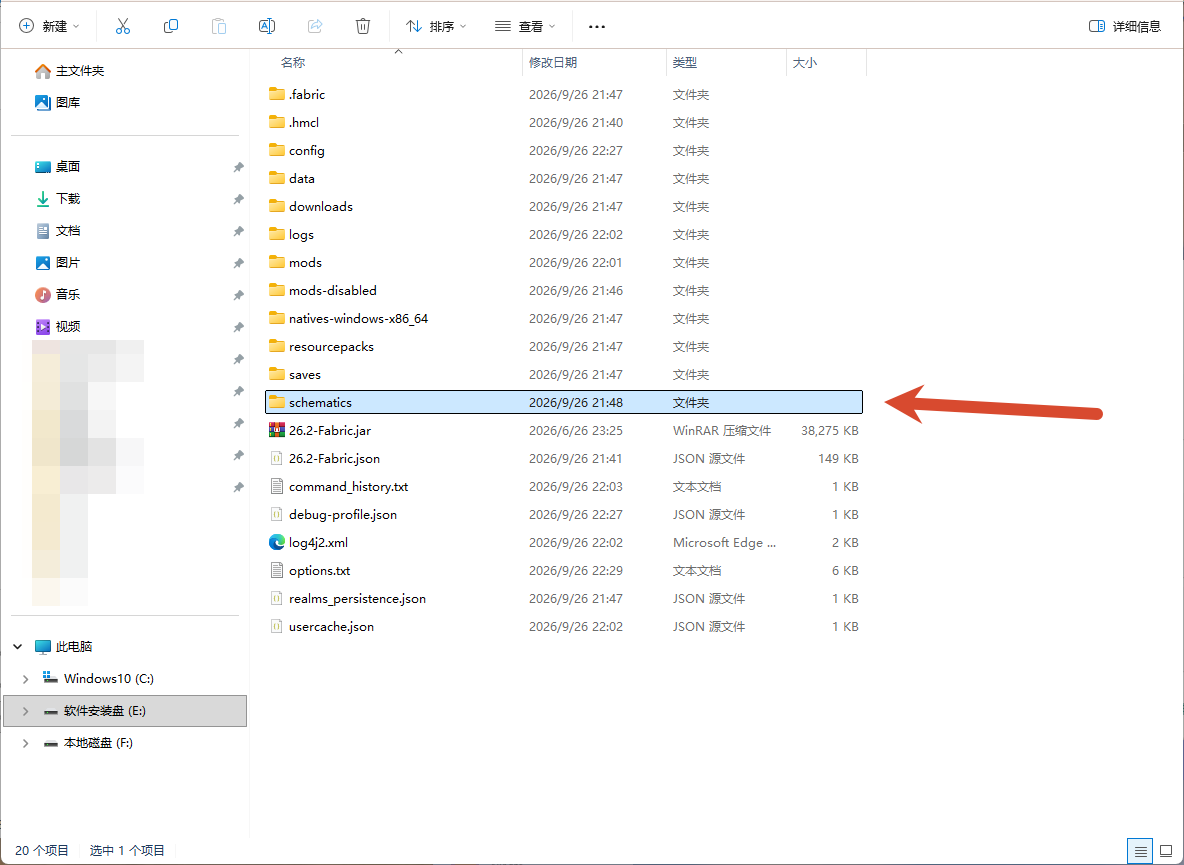Open 音乐 music quick access
1184x865 pixels.
57,294
